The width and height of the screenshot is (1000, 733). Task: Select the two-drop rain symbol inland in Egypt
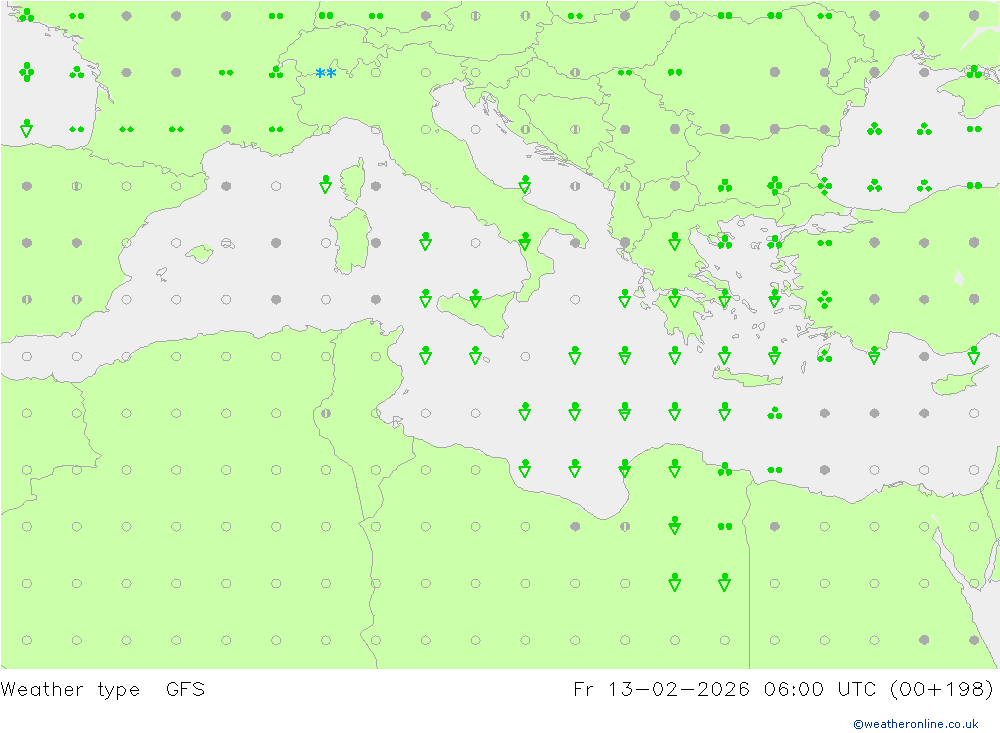[725, 526]
